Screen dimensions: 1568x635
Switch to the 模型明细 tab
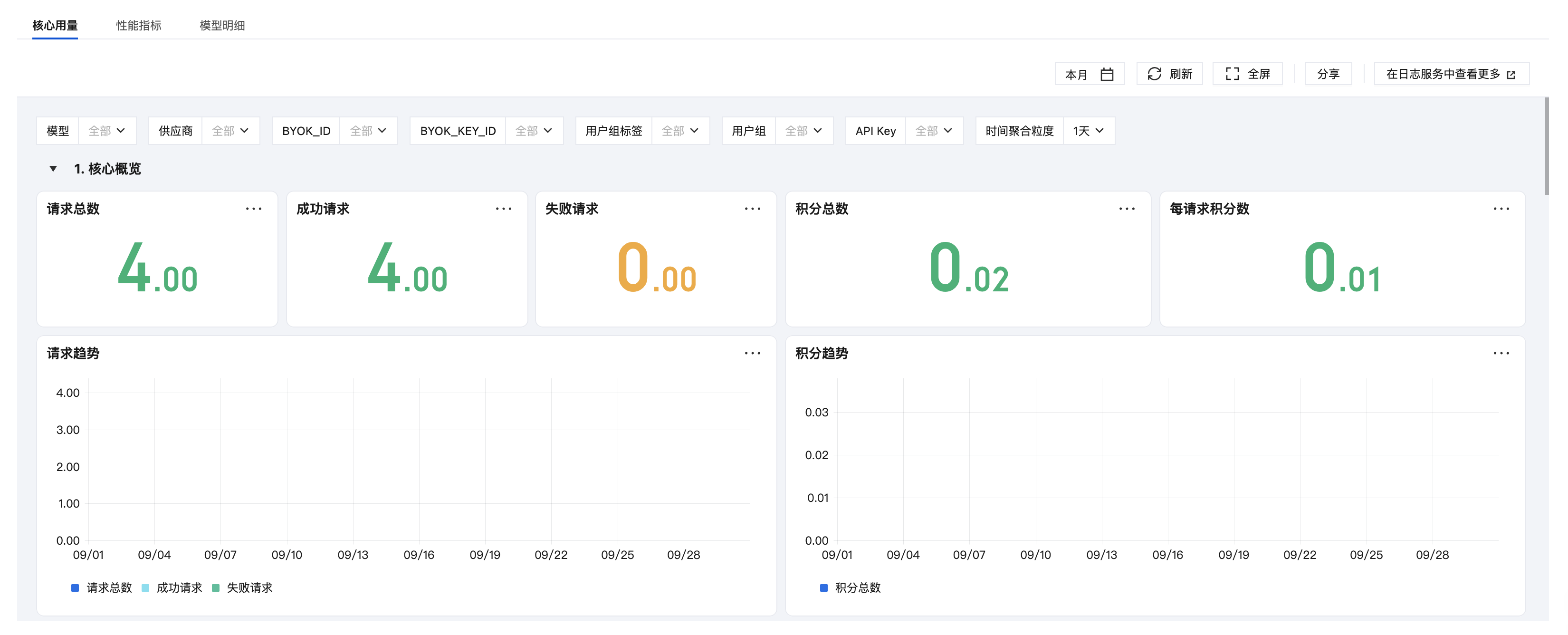click(222, 26)
